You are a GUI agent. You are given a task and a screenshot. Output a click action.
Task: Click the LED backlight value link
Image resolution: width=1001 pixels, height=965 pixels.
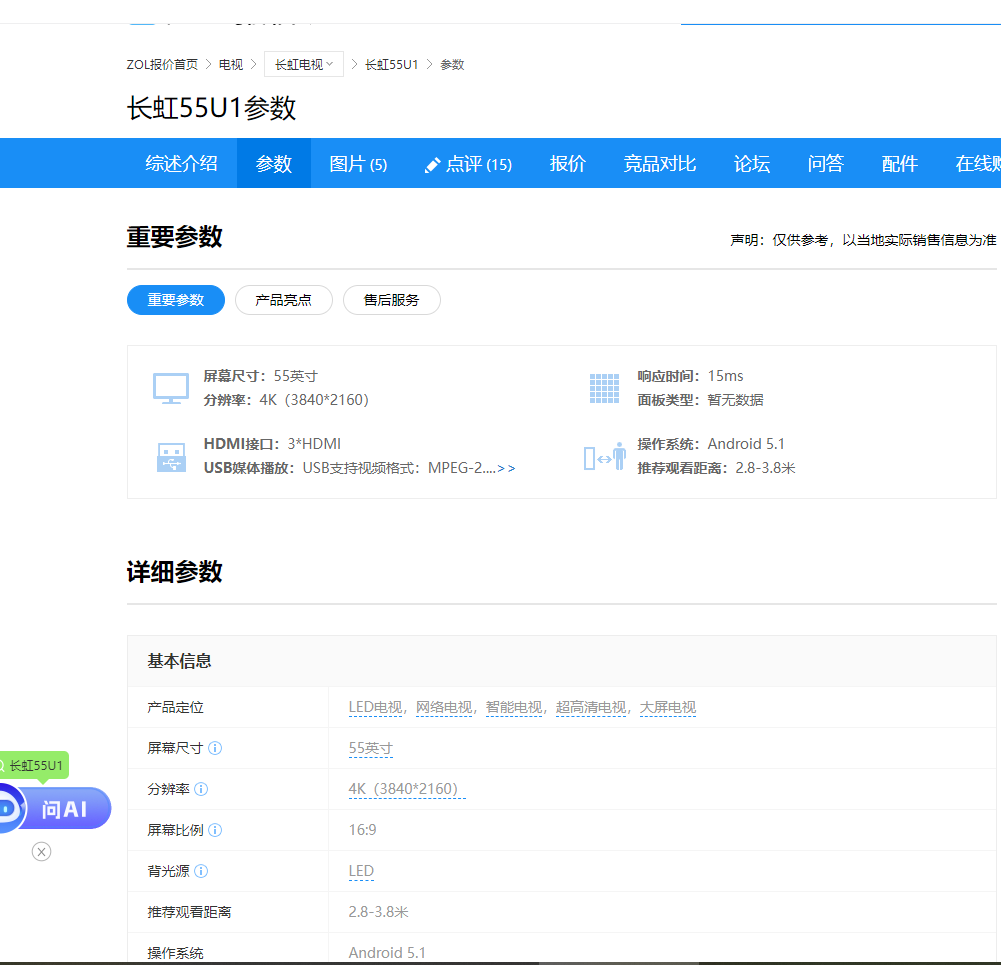[361, 871]
